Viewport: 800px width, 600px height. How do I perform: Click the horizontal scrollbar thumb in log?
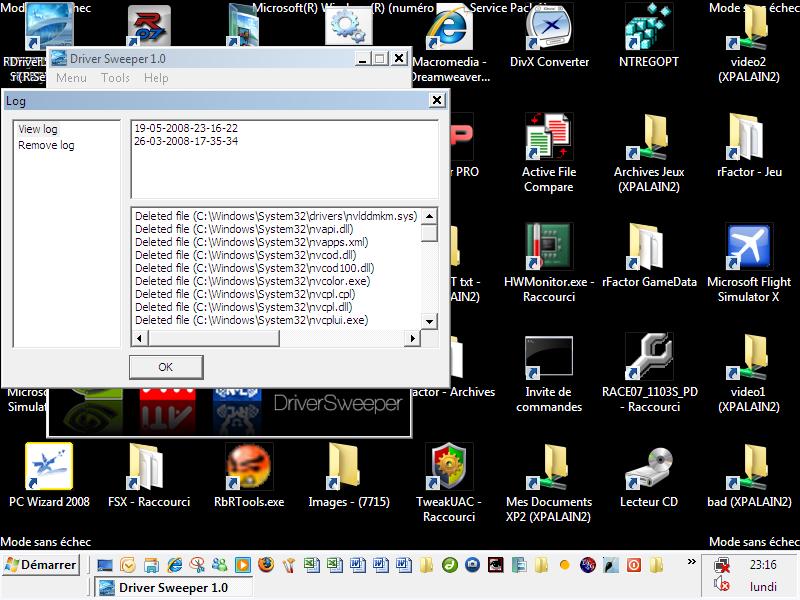(x=214, y=338)
